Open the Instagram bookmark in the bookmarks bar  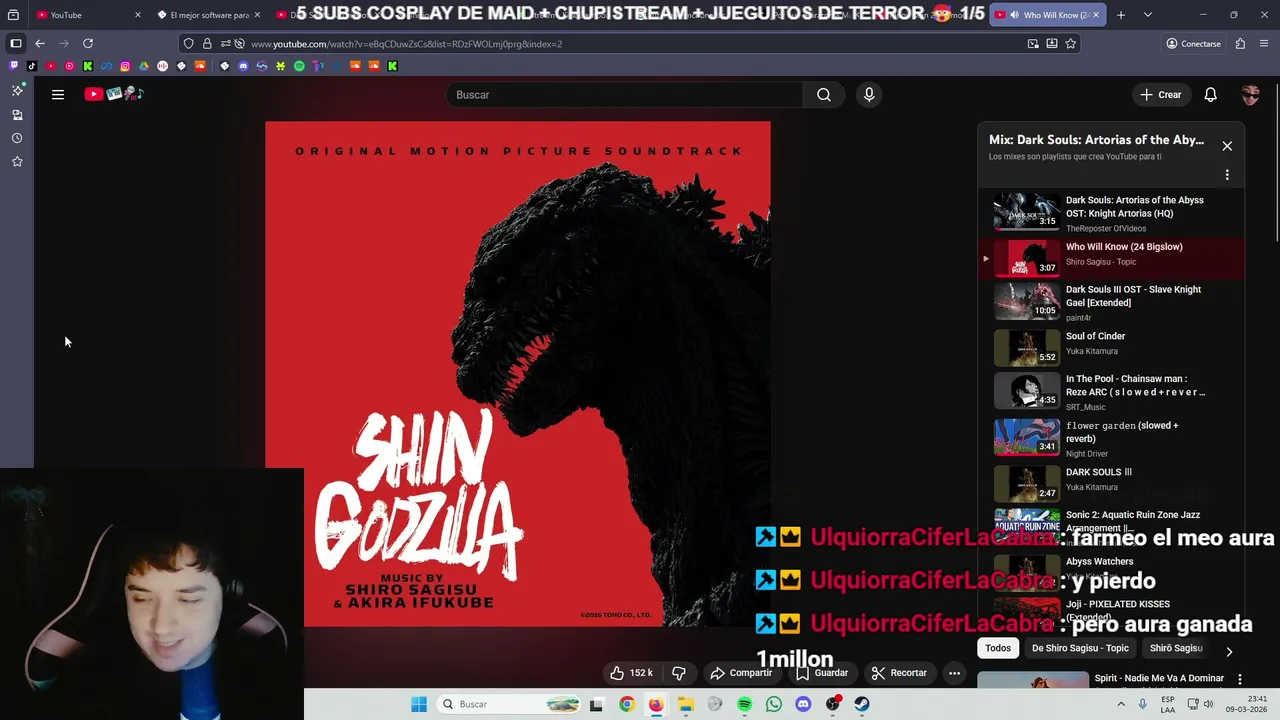click(x=125, y=66)
